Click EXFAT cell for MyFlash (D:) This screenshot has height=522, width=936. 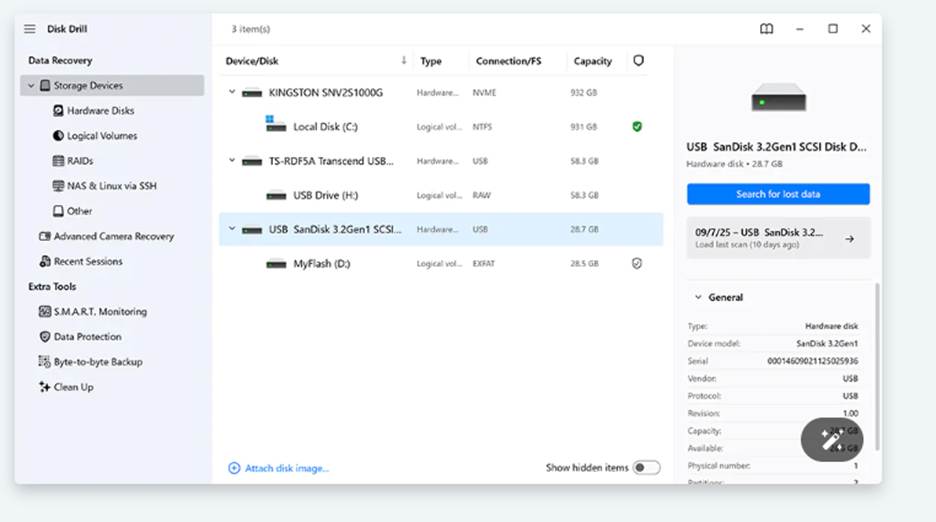point(484,263)
